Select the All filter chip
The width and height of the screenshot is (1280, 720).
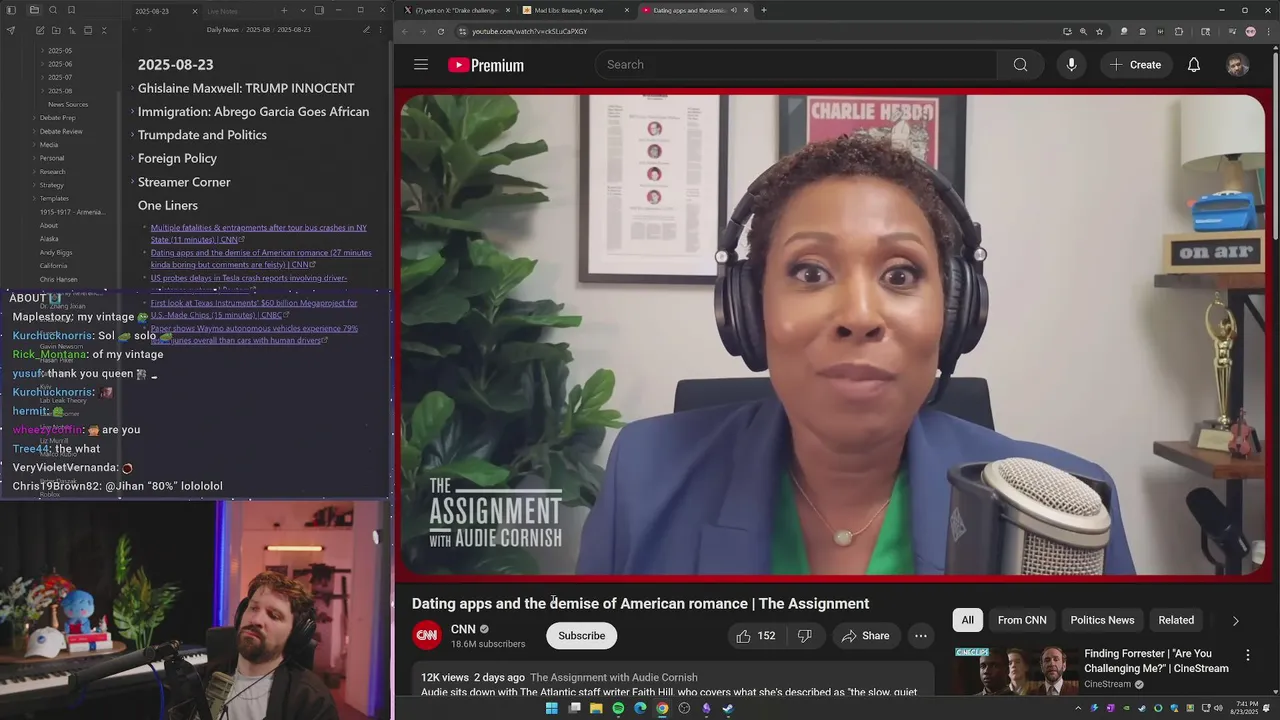[967, 620]
